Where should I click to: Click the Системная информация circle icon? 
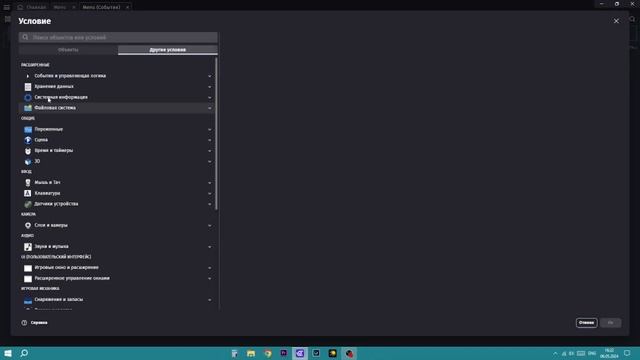pyautogui.click(x=28, y=97)
